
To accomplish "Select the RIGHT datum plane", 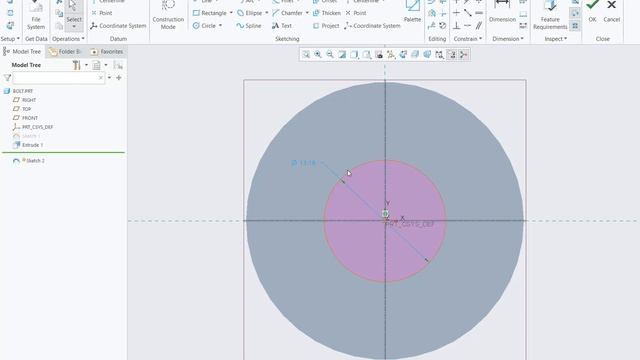I will click(24, 100).
